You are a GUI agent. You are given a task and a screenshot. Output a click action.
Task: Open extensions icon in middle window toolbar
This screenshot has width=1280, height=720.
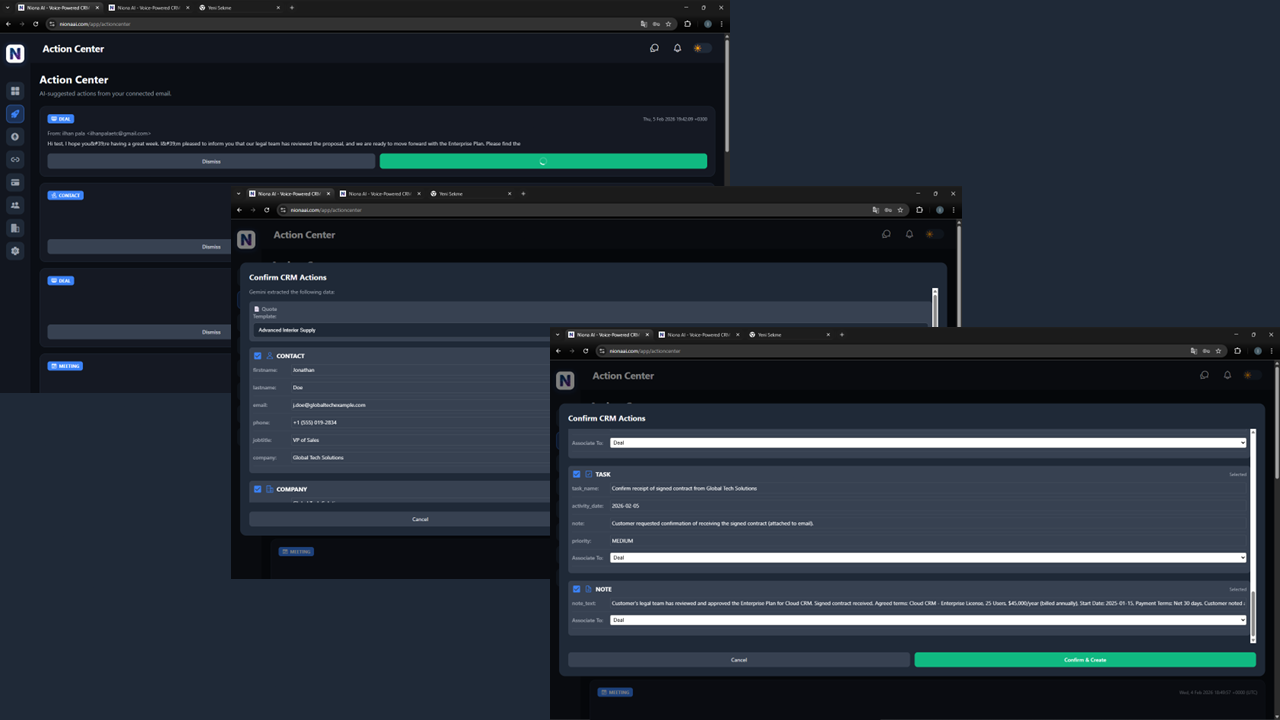pyautogui.click(x=919, y=210)
